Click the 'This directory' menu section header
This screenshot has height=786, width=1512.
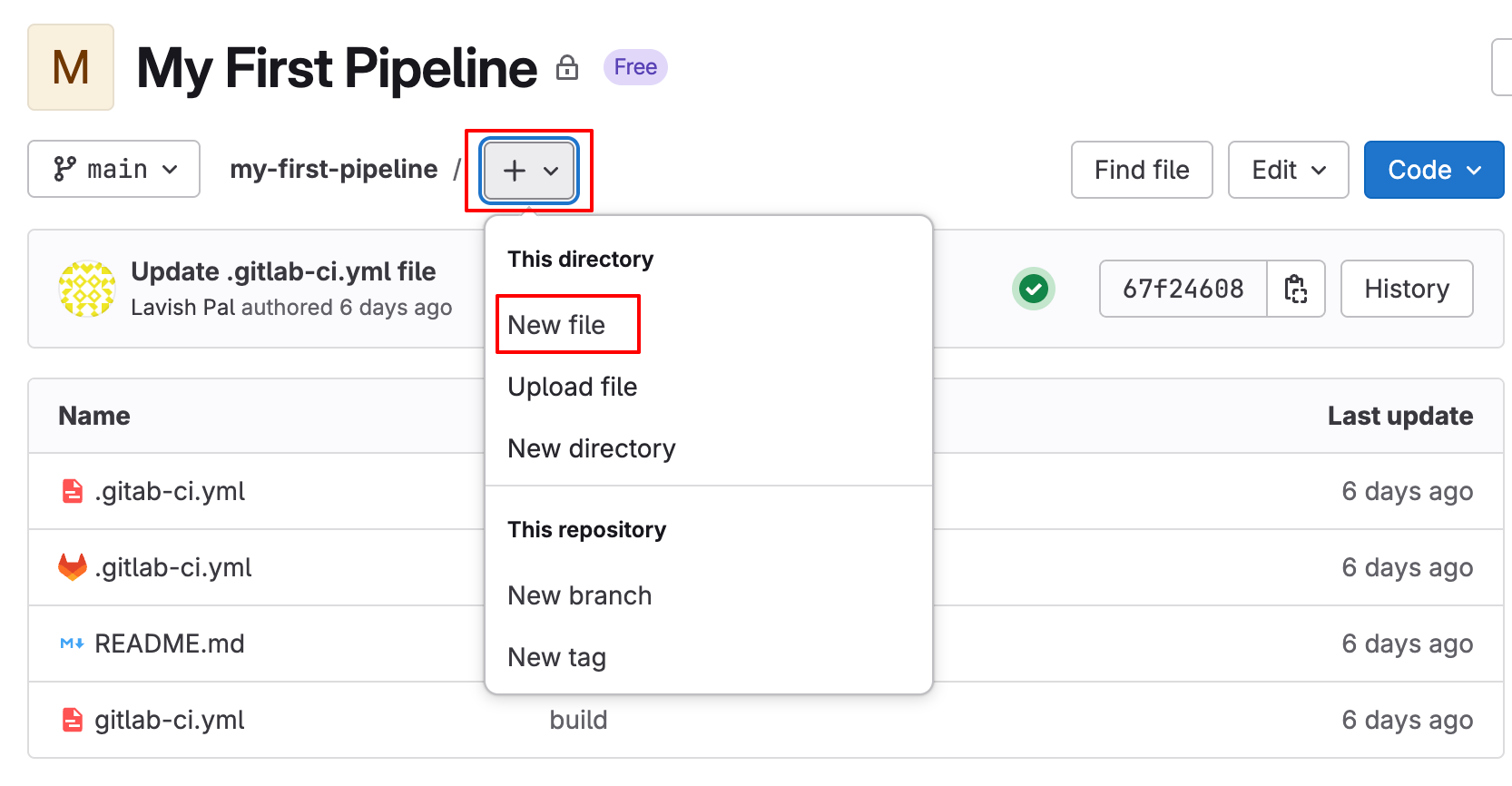pos(581,260)
